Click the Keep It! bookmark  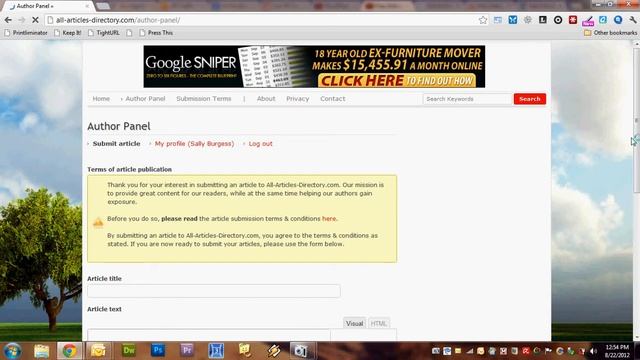click(x=68, y=33)
